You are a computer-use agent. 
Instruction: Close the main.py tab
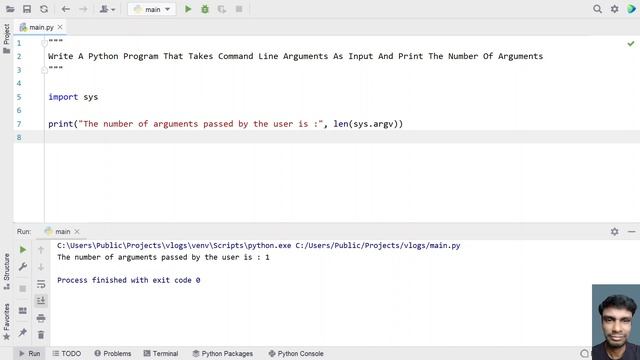click(x=60, y=27)
